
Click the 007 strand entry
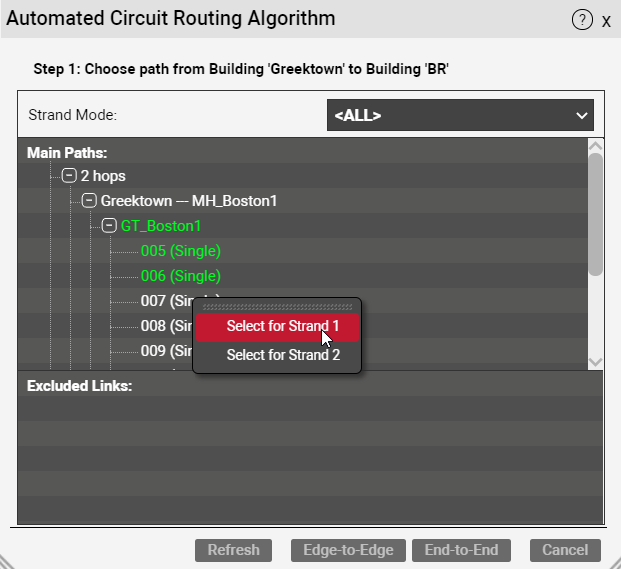pos(165,301)
